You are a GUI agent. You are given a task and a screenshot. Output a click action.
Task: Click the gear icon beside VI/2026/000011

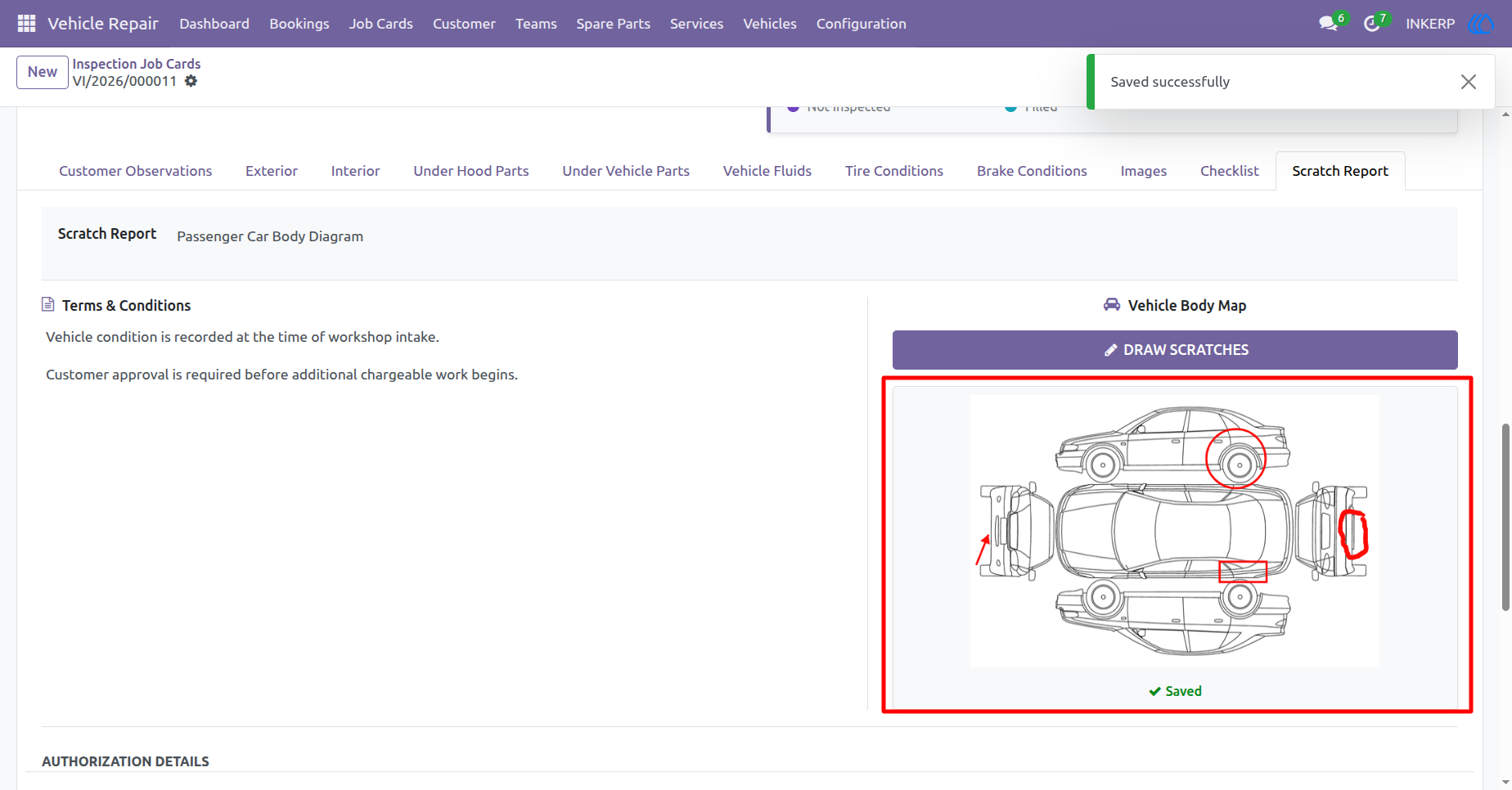tap(191, 81)
